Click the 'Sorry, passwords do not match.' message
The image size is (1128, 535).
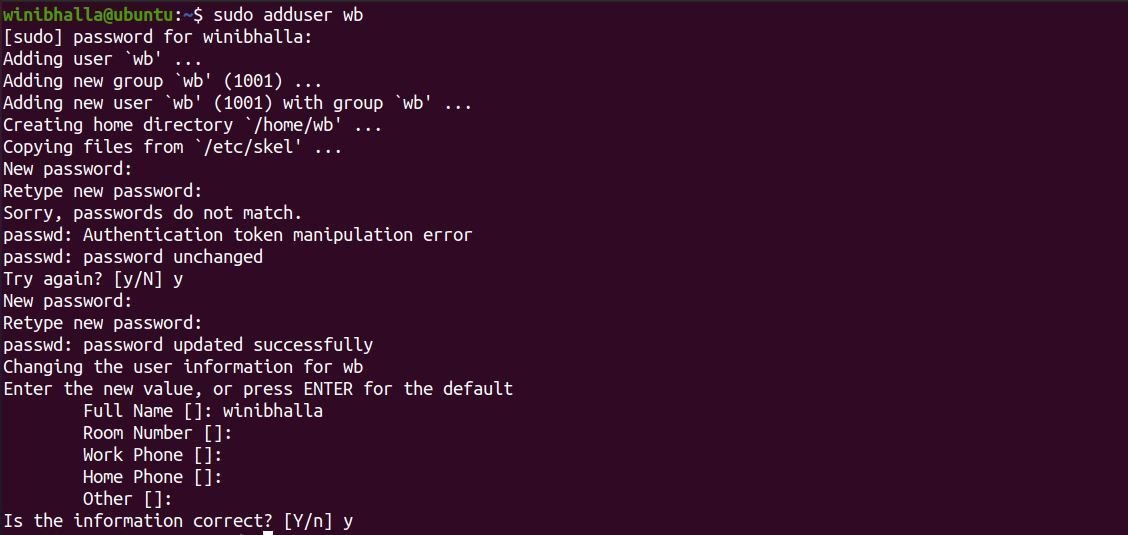click(x=152, y=213)
